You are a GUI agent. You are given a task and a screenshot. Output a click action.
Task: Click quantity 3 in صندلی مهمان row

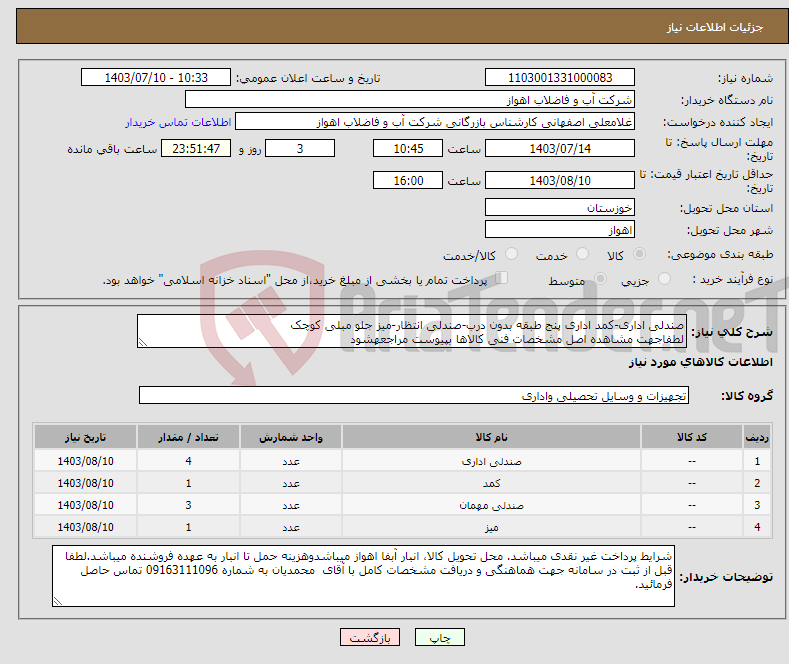coord(188,505)
